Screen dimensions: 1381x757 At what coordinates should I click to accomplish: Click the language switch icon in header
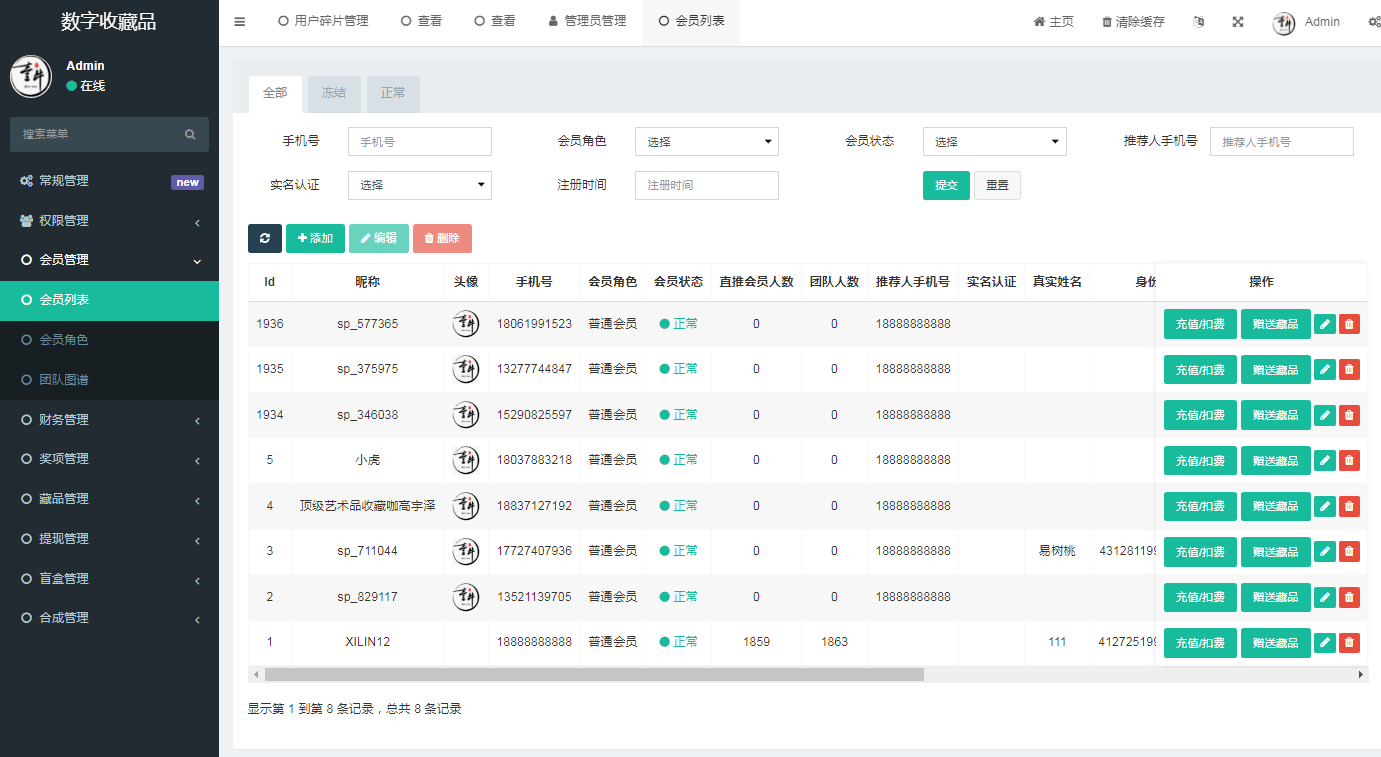click(x=1199, y=22)
